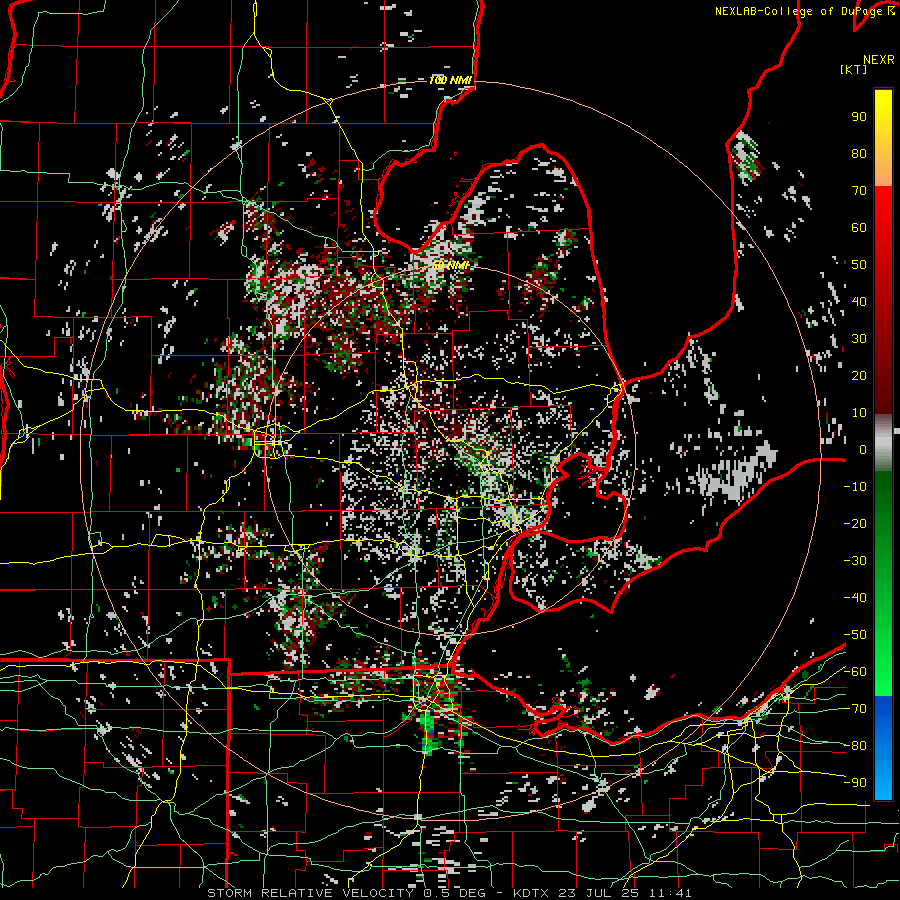
Task: Select the -70 knot scale label
Action: [855, 709]
